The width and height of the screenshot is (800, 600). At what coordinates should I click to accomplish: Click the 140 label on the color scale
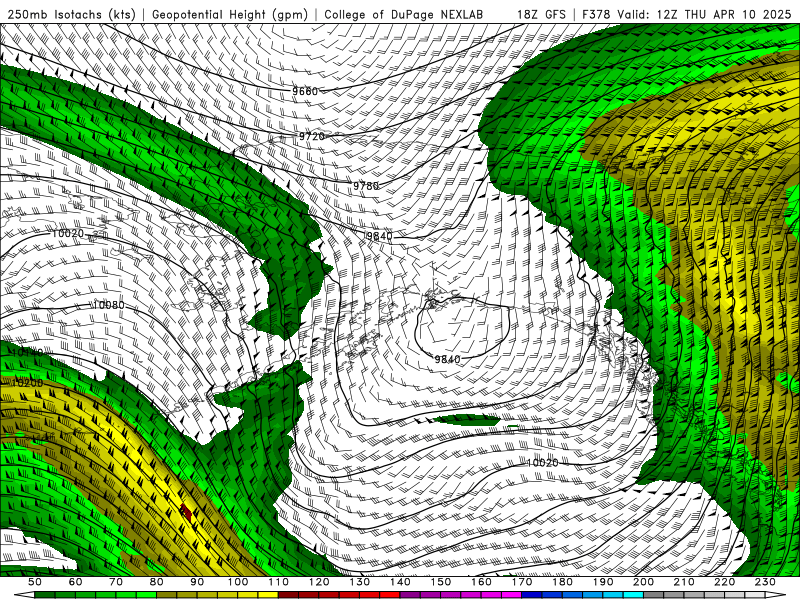tap(400, 582)
